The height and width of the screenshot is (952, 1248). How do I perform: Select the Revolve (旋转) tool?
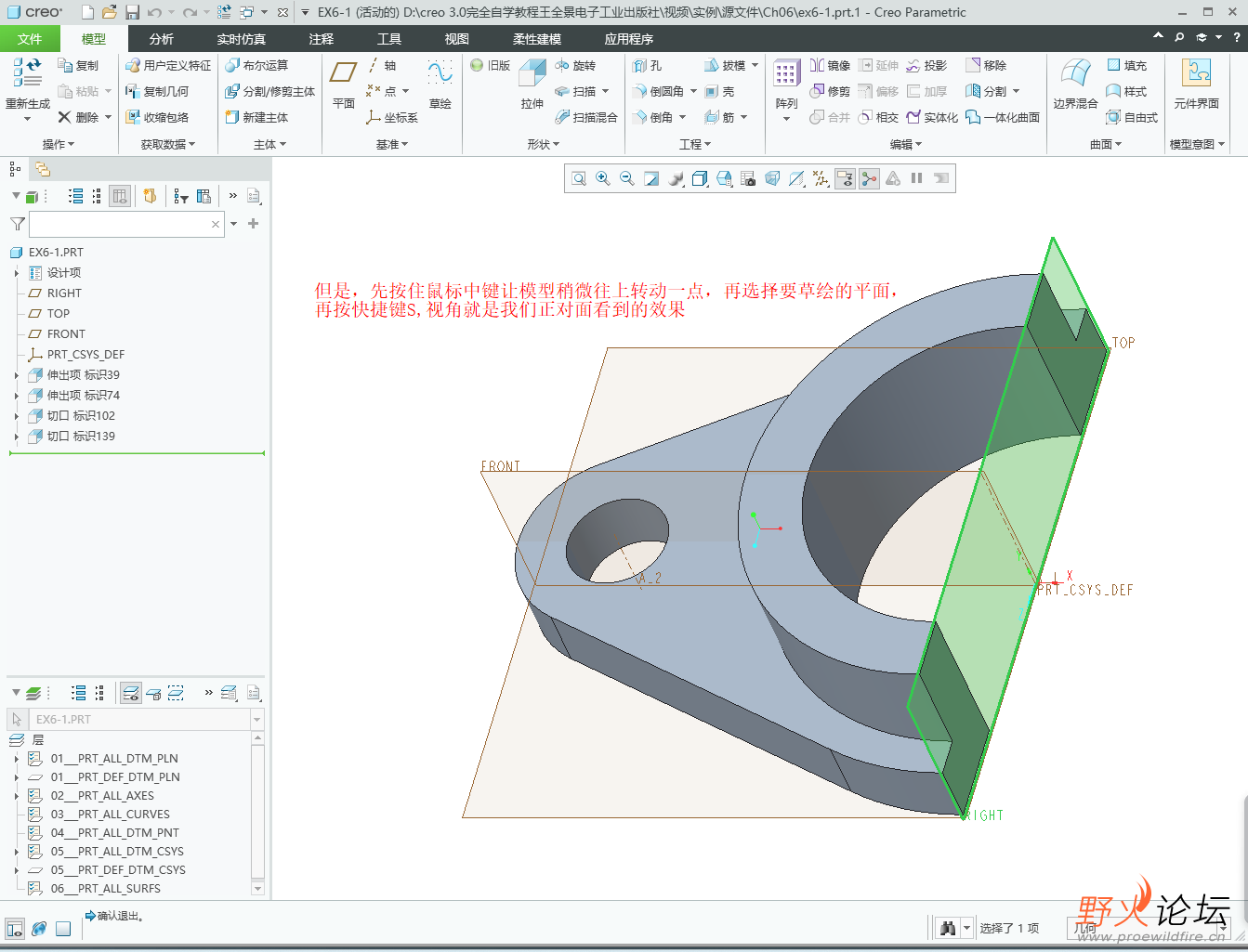576,65
